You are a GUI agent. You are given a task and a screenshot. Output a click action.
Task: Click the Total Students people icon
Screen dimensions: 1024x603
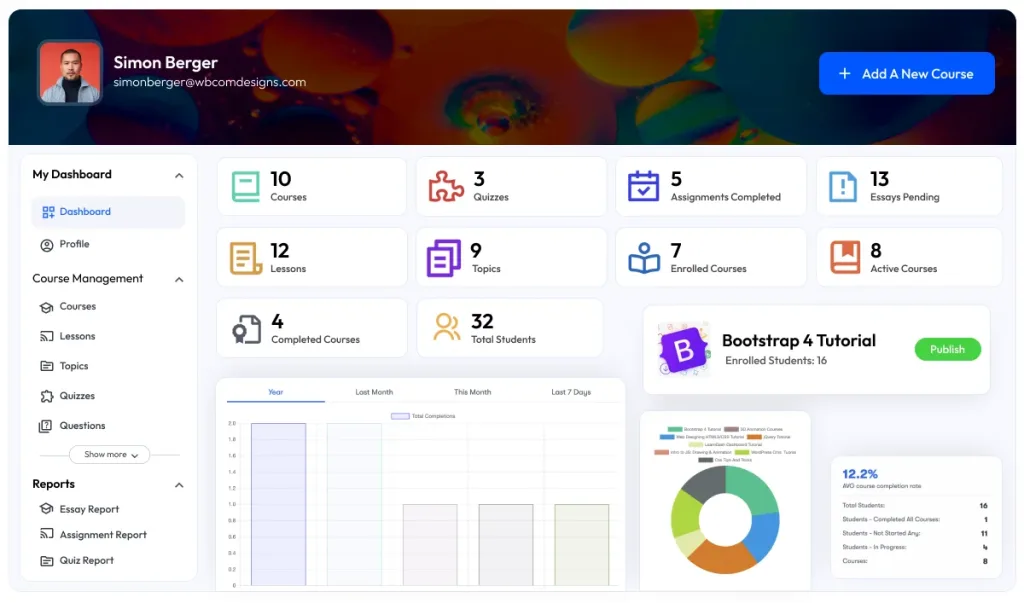pos(447,327)
